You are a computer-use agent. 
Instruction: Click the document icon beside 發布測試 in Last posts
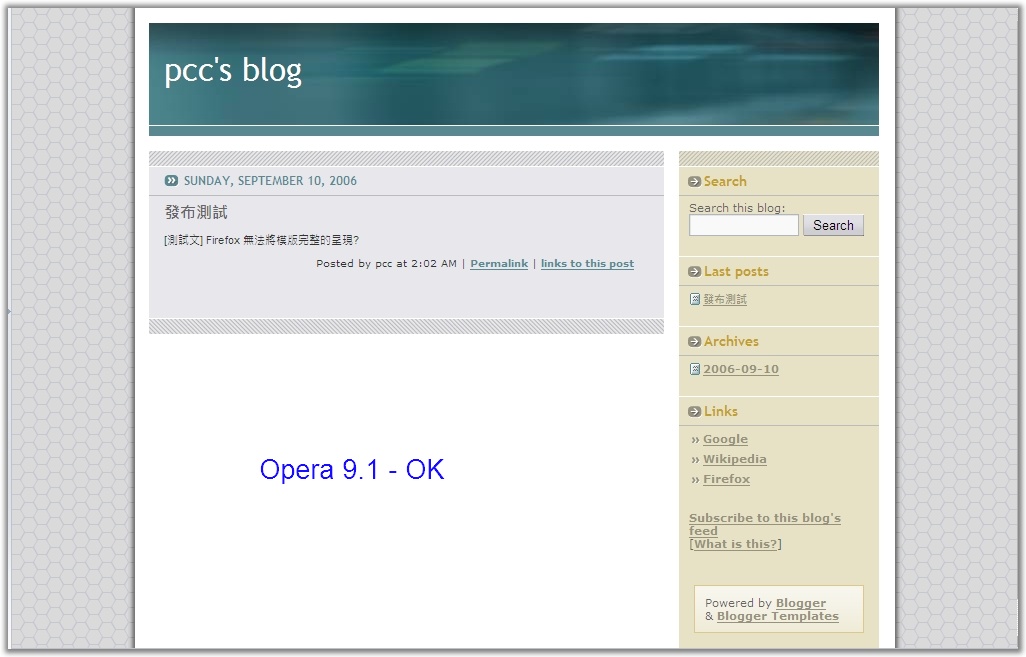(695, 299)
